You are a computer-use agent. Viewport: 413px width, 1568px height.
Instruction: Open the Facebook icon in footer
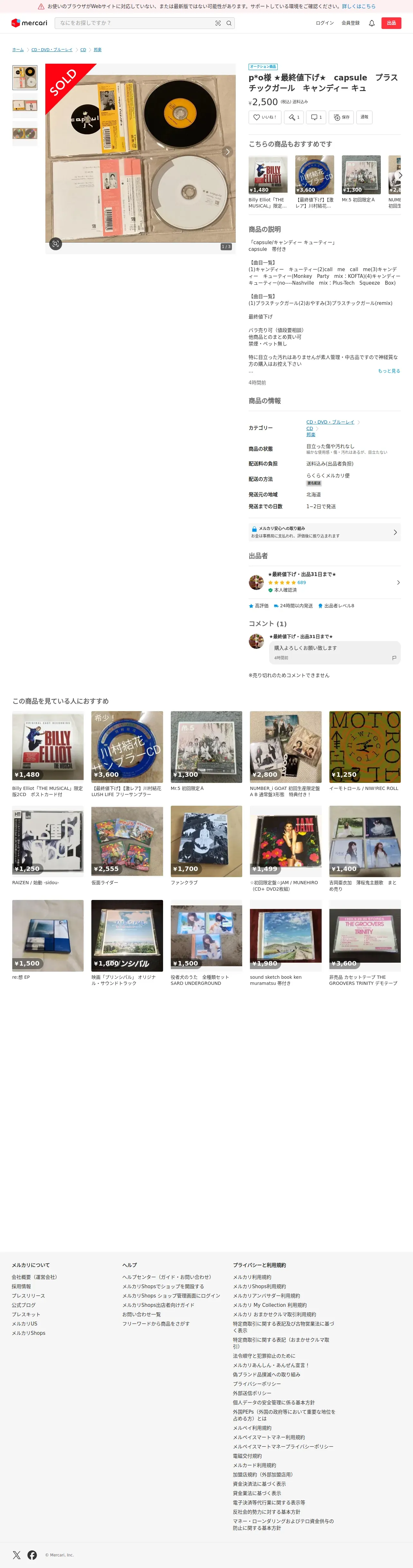click(x=32, y=1554)
